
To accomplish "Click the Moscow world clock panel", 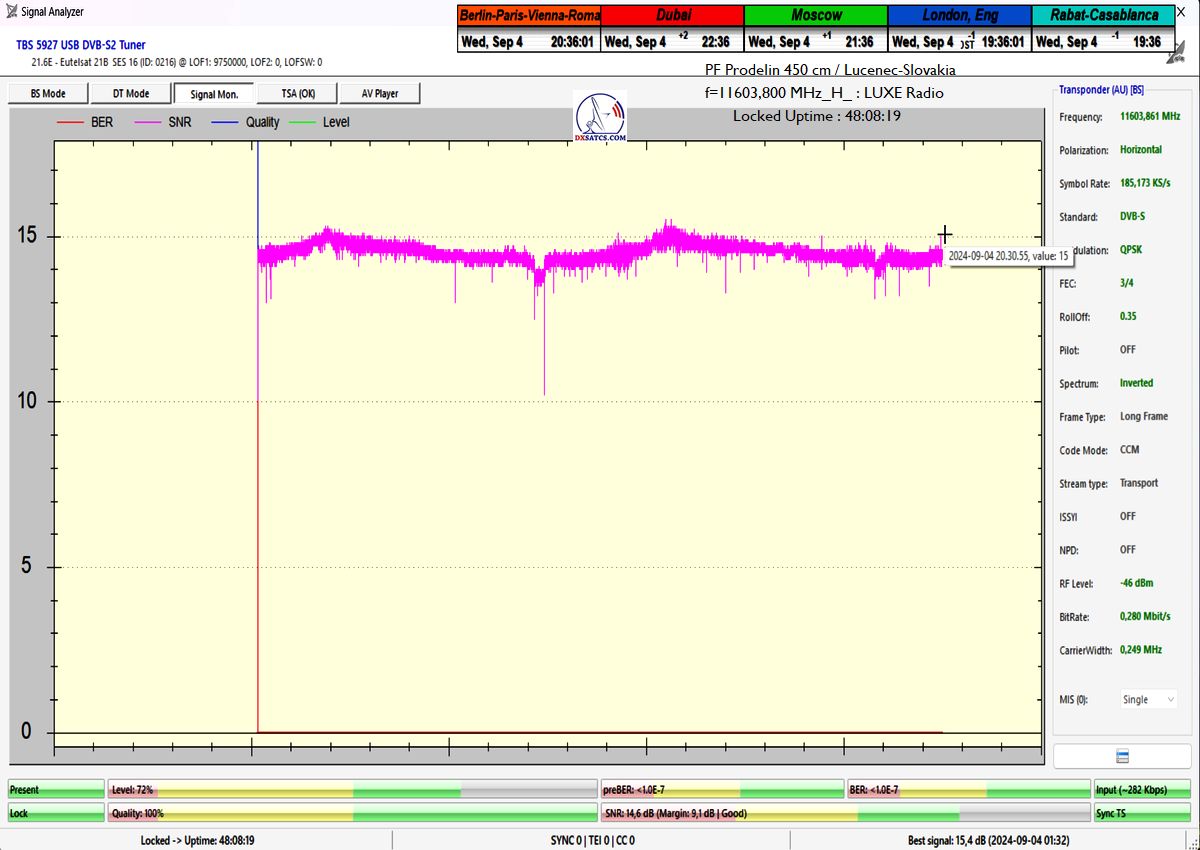I will tap(816, 28).
